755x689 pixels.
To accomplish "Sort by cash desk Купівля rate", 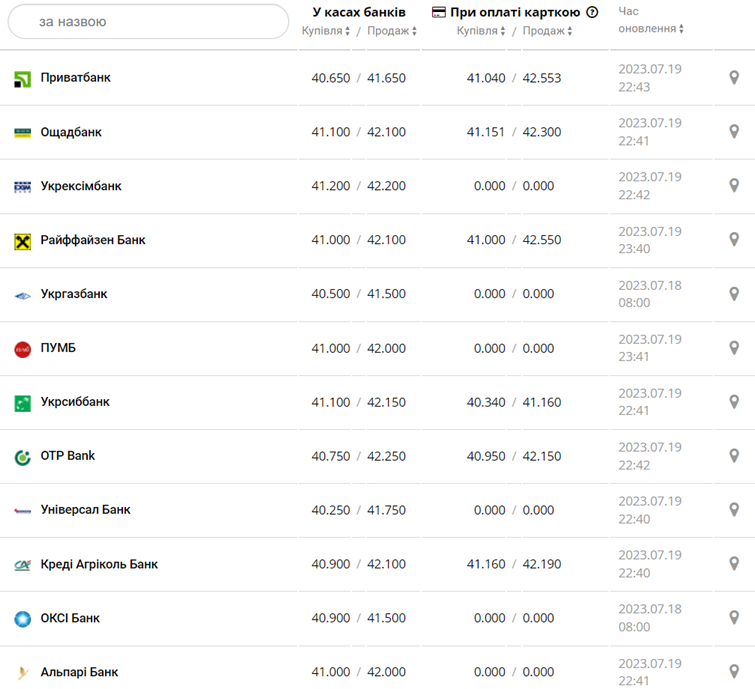I will tap(326, 31).
